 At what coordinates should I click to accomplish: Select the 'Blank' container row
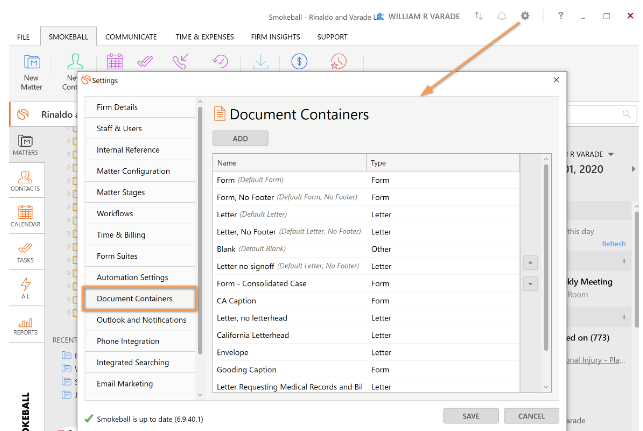pyautogui.click(x=366, y=249)
